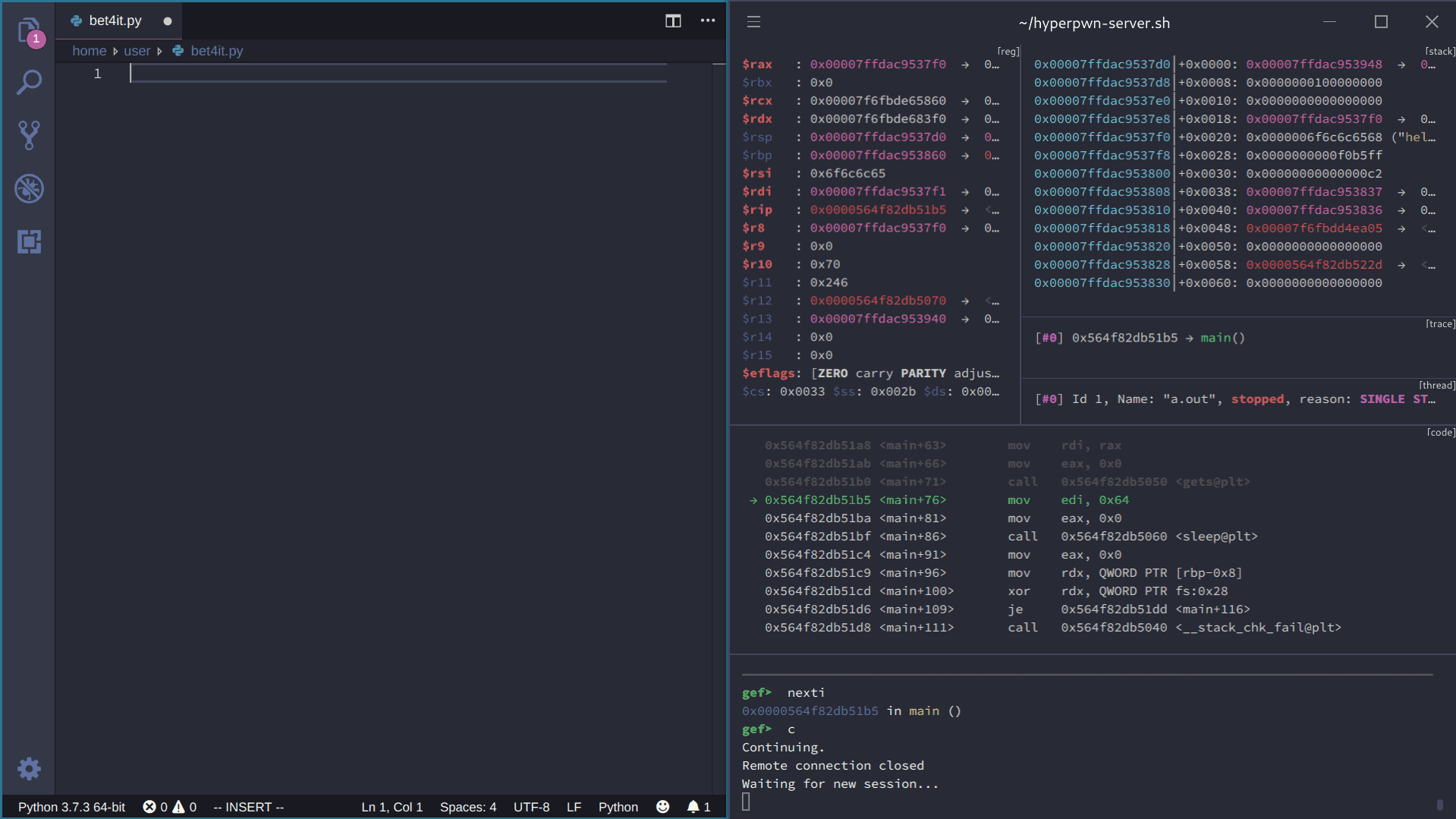This screenshot has width=1456, height=819.
Task: Click the terminal scrollbar handle
Action: 1439,805
